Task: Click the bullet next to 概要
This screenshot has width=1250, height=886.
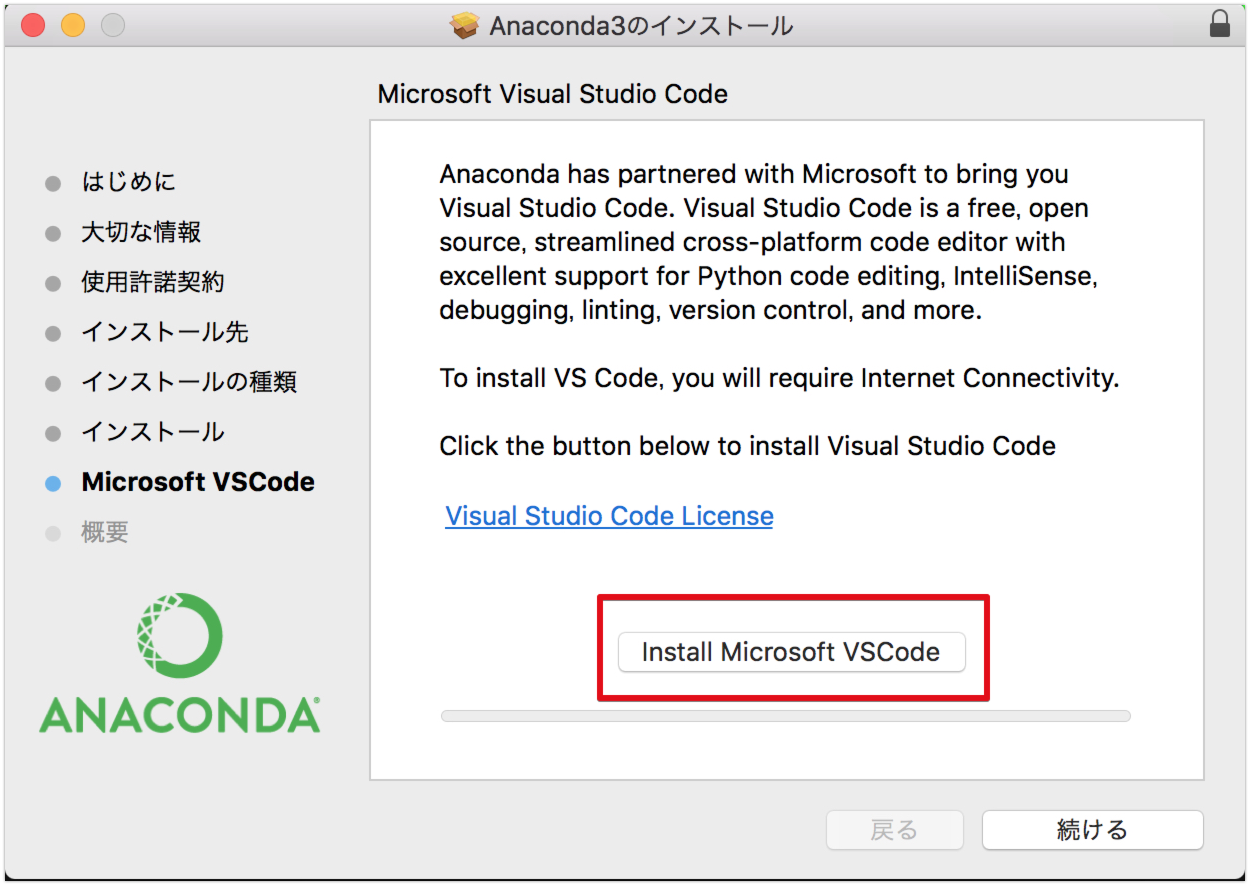Action: click(53, 533)
